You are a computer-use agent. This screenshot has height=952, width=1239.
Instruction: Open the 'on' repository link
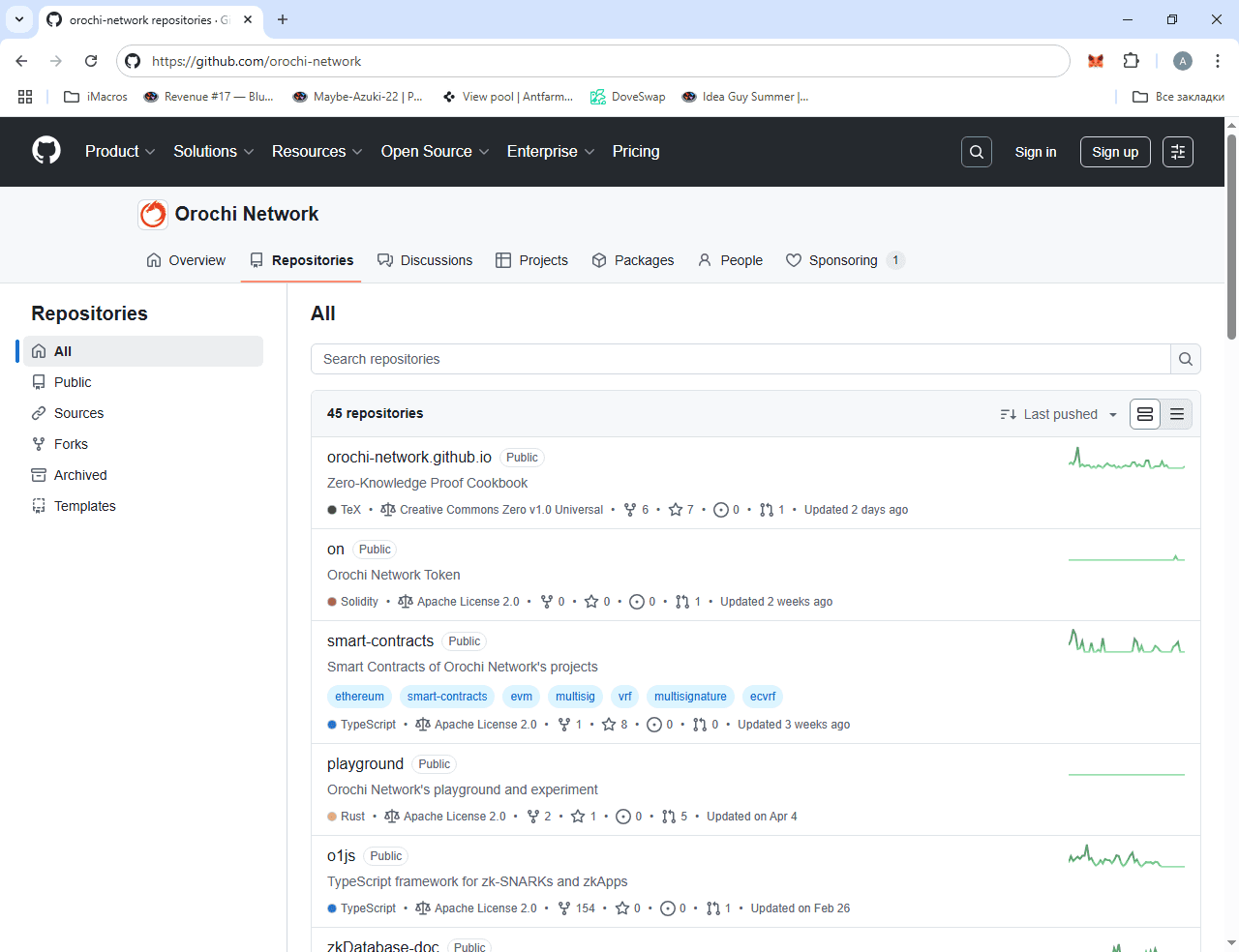tap(336, 550)
